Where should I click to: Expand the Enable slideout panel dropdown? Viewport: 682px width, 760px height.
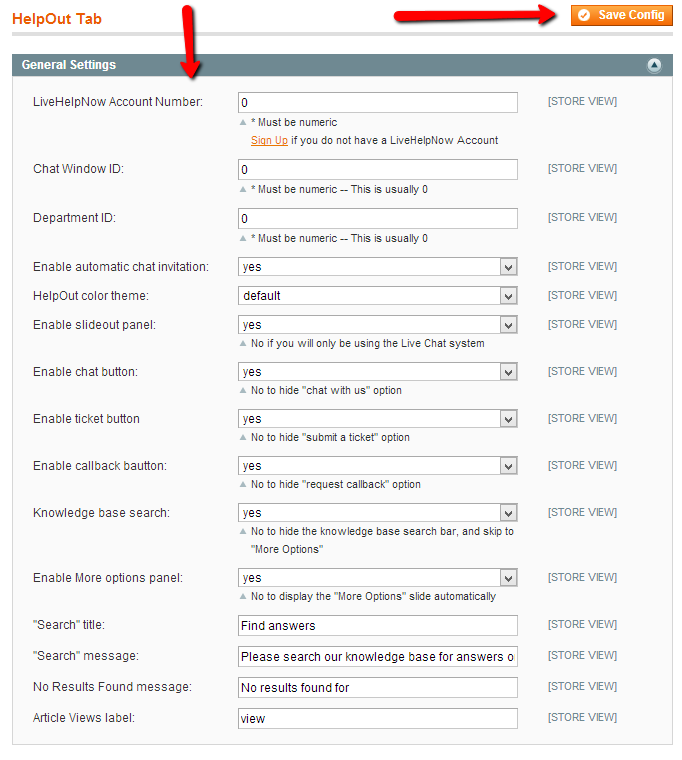click(x=377, y=325)
